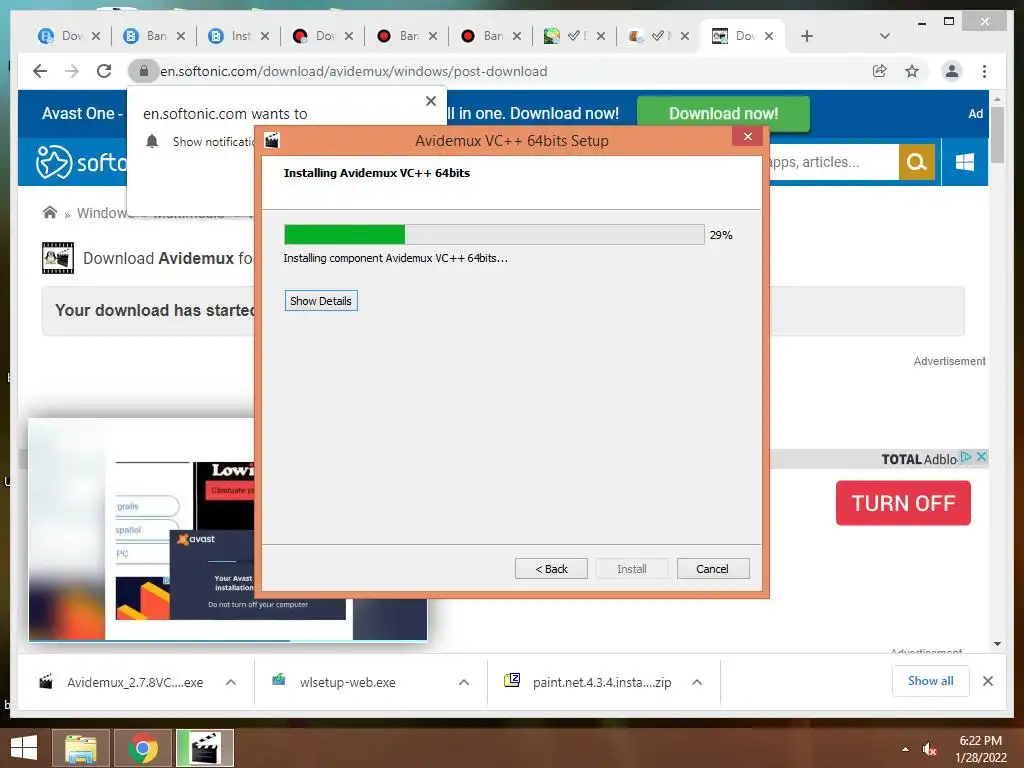
Task: Open File Explorer from taskbar
Action: pyautogui.click(x=80, y=748)
